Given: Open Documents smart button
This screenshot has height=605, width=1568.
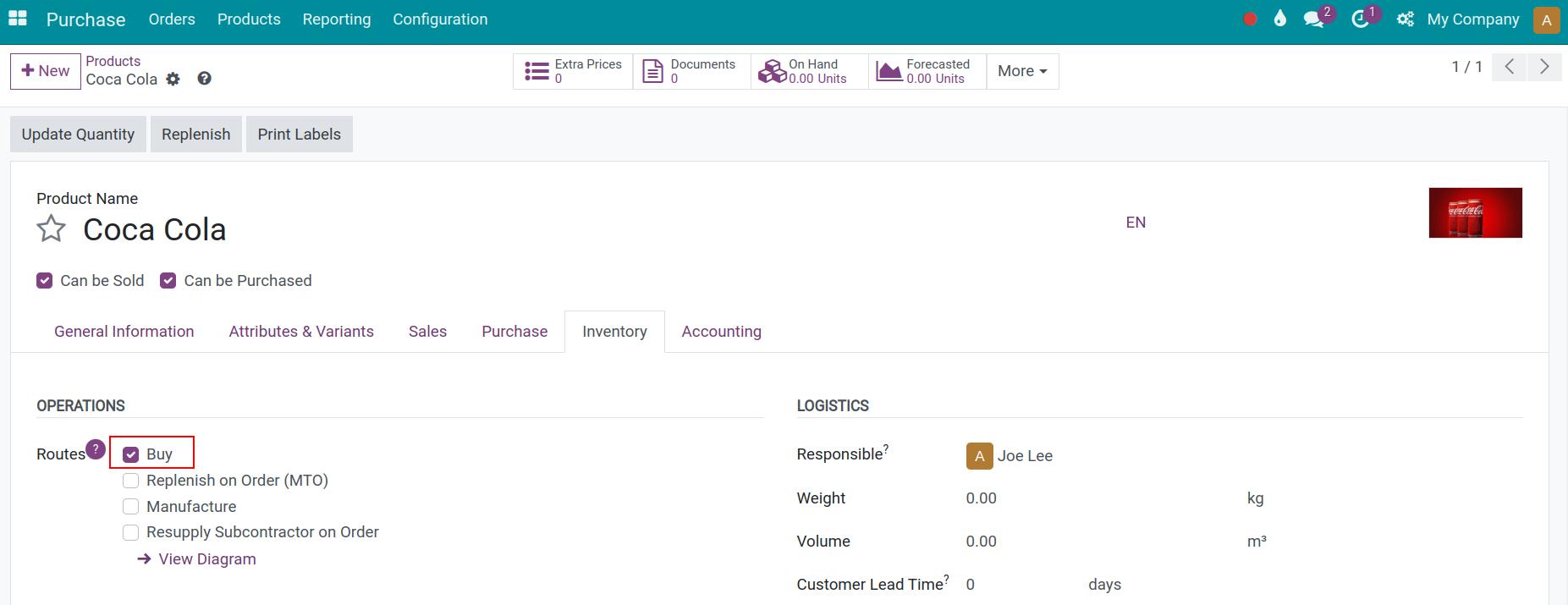Looking at the screenshot, I should 691,71.
